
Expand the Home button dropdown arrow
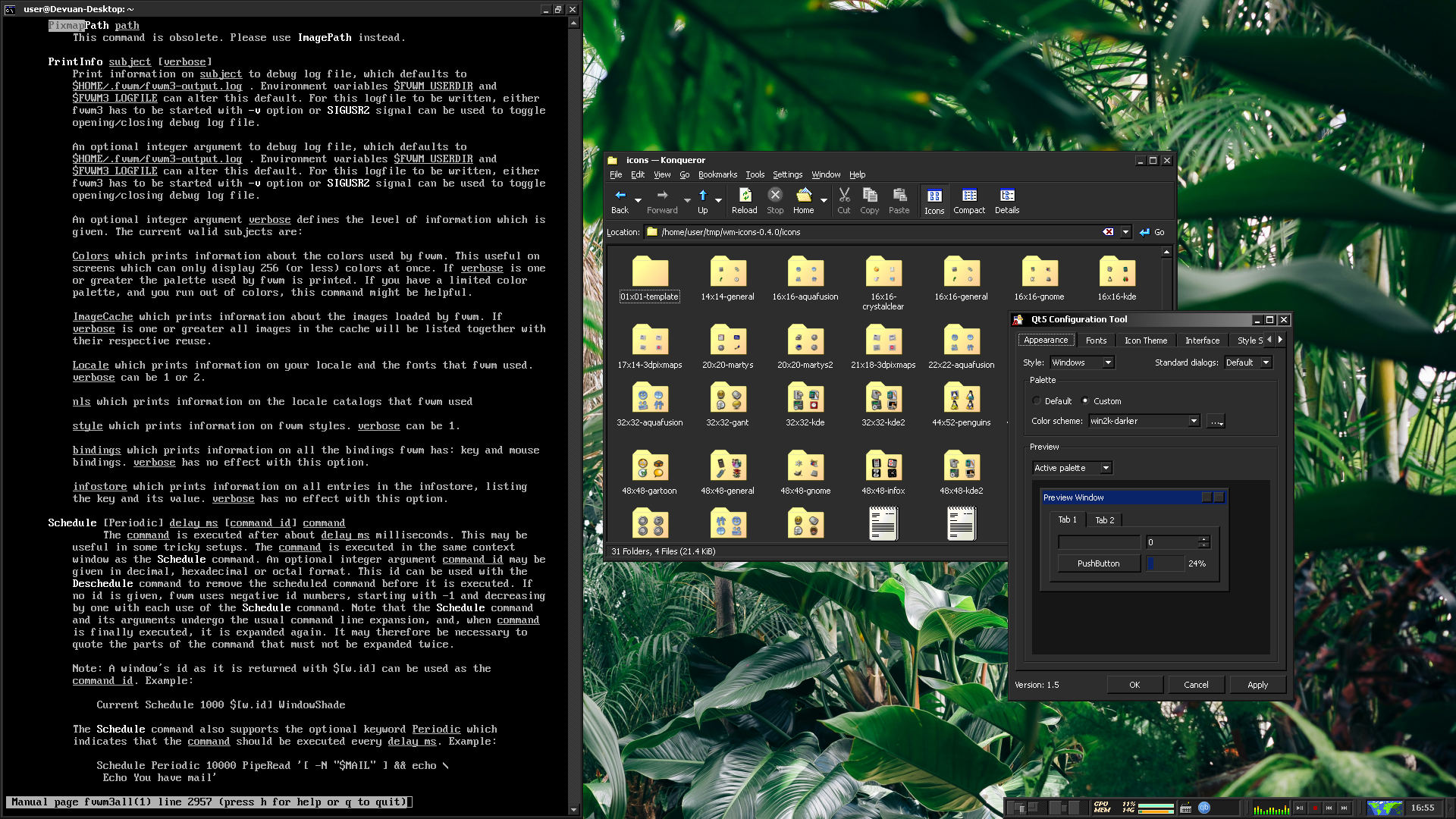824,201
